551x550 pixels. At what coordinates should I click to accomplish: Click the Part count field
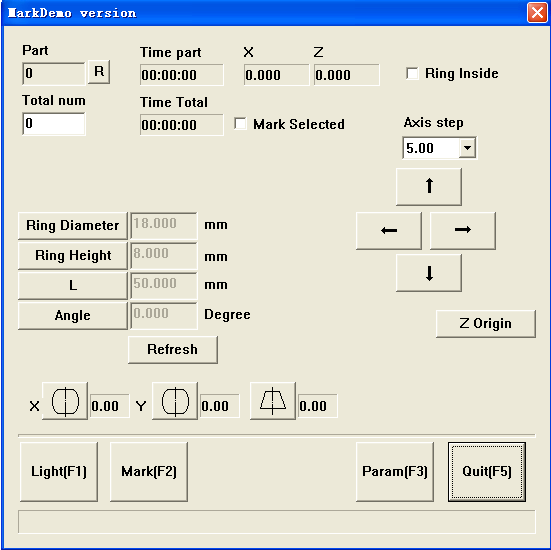pyautogui.click(x=54, y=74)
